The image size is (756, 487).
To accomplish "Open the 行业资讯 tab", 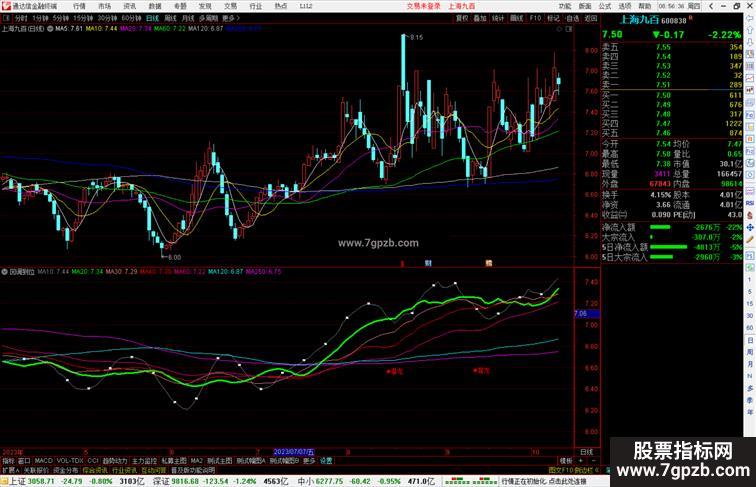I will [x=124, y=470].
